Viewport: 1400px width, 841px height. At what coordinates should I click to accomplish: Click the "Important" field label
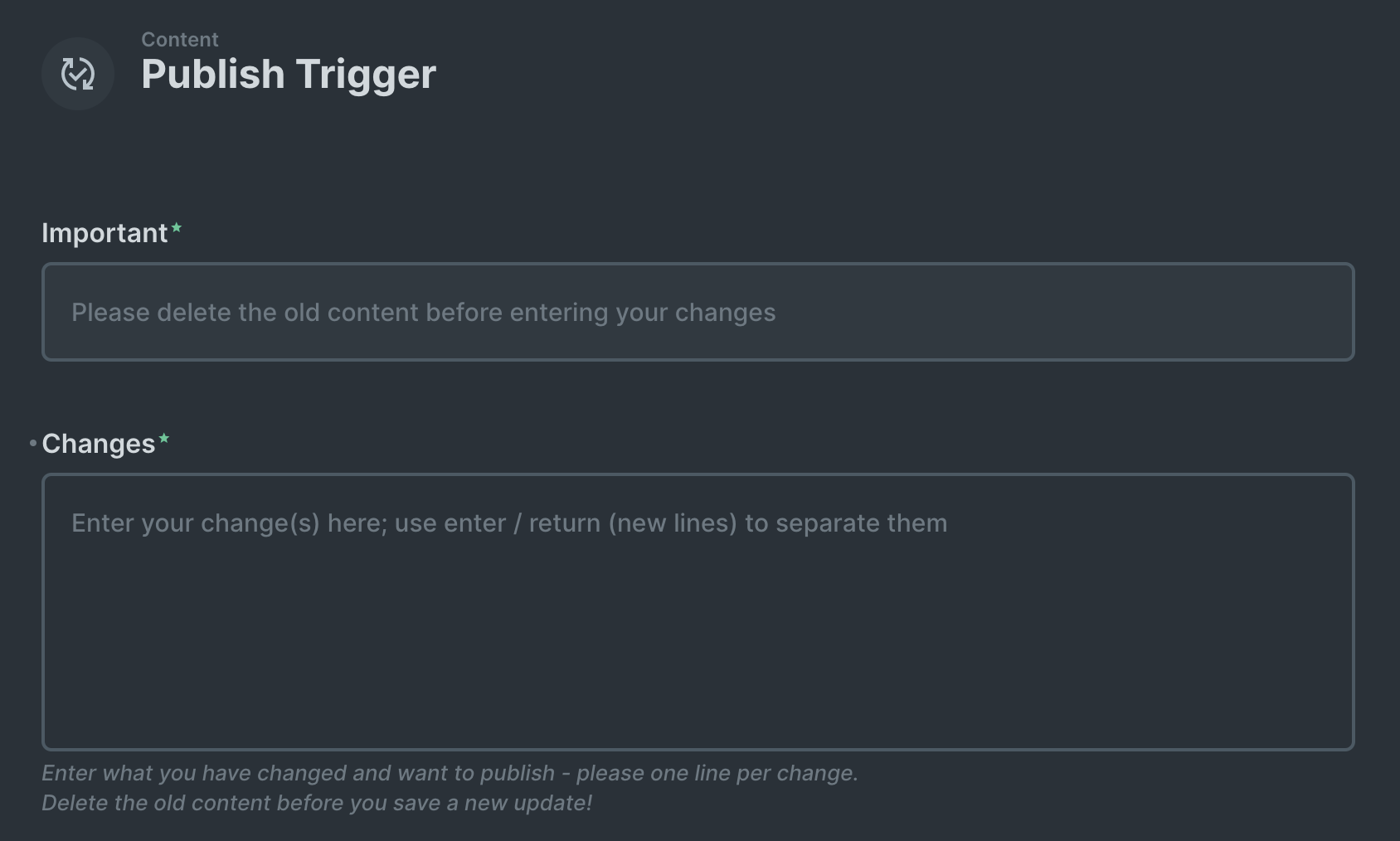click(105, 233)
